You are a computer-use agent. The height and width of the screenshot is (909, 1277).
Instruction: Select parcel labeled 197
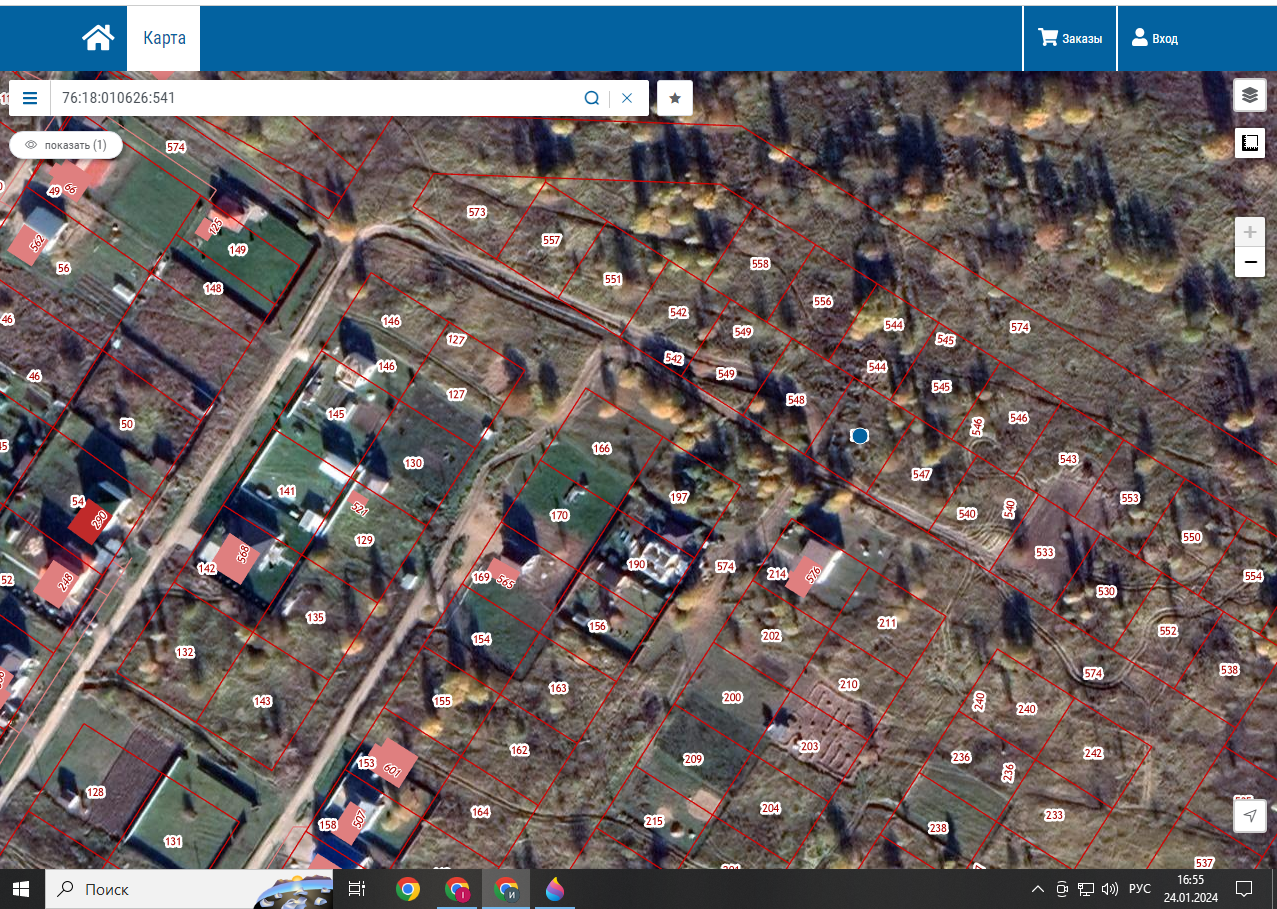click(x=680, y=497)
